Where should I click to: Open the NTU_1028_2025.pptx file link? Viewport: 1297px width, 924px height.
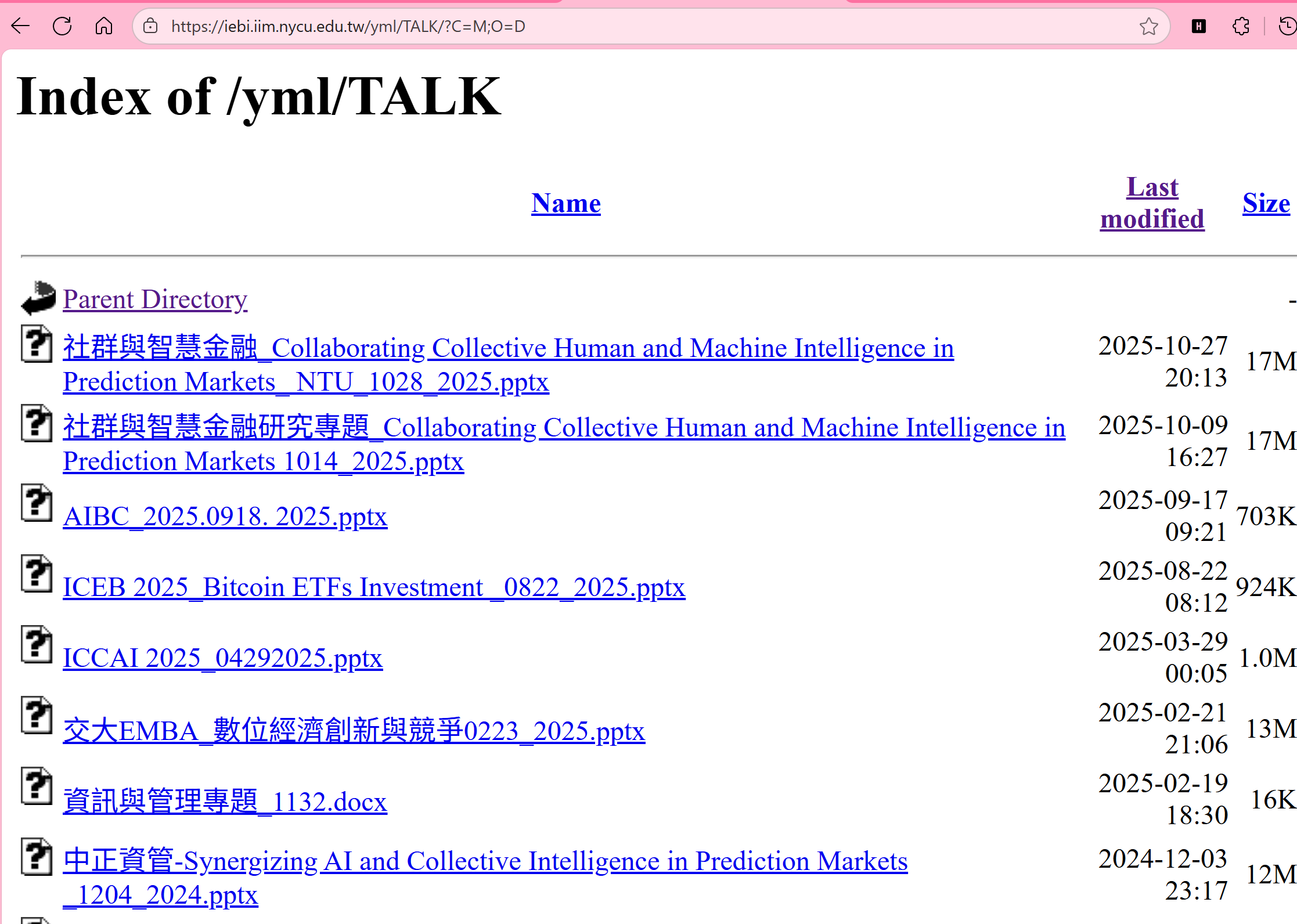pos(509,364)
